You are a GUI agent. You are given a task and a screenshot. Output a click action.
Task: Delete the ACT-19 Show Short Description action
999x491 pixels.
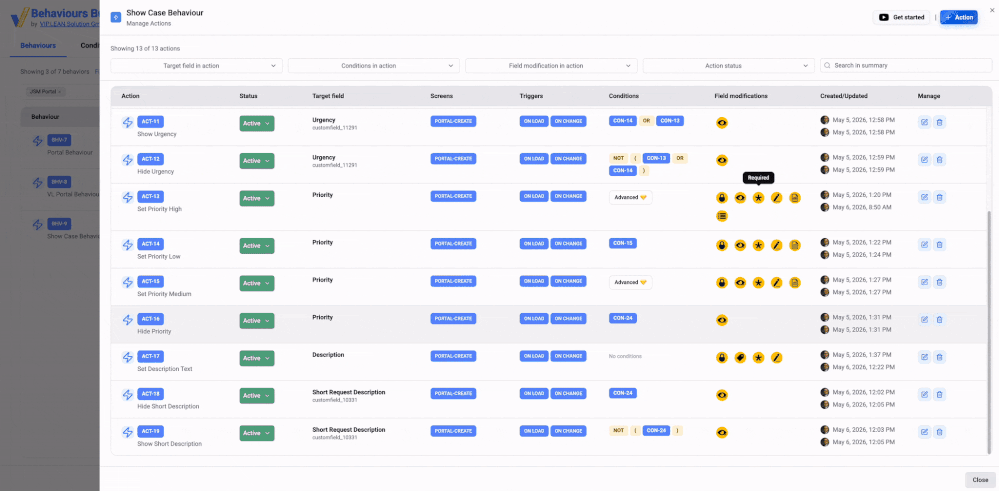pyautogui.click(x=939, y=432)
